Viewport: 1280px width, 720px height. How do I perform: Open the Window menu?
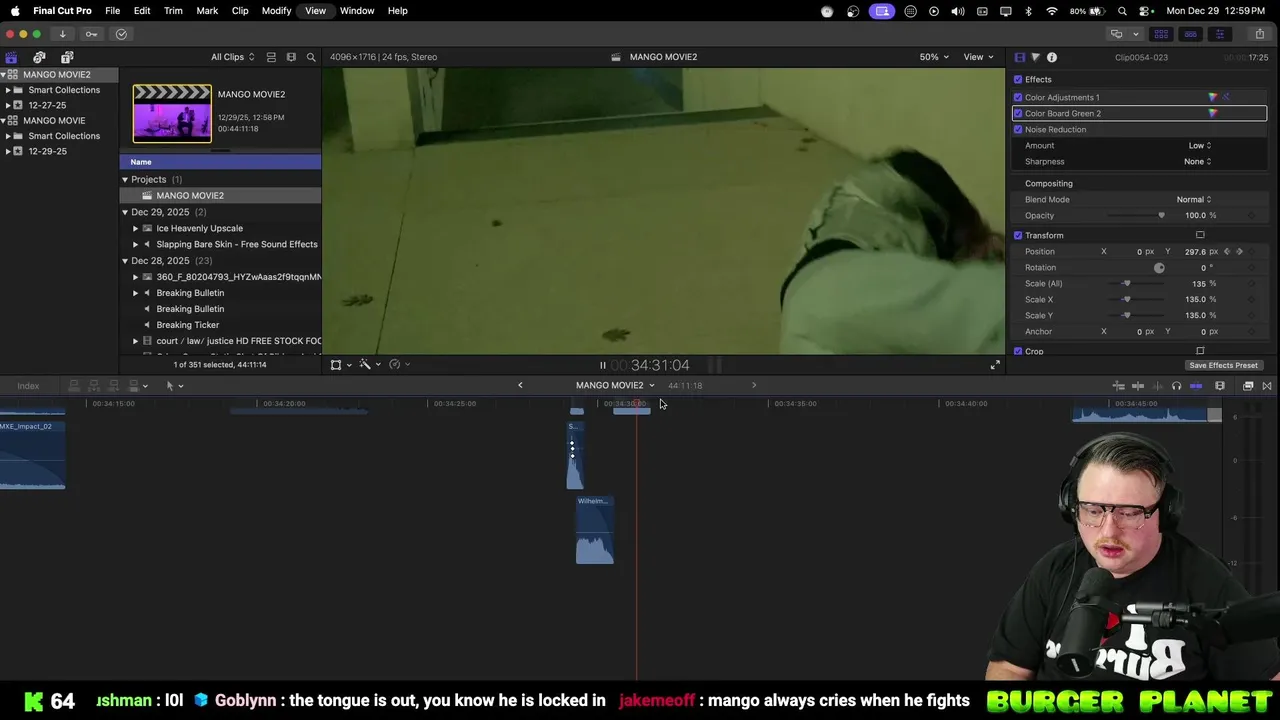point(357,10)
